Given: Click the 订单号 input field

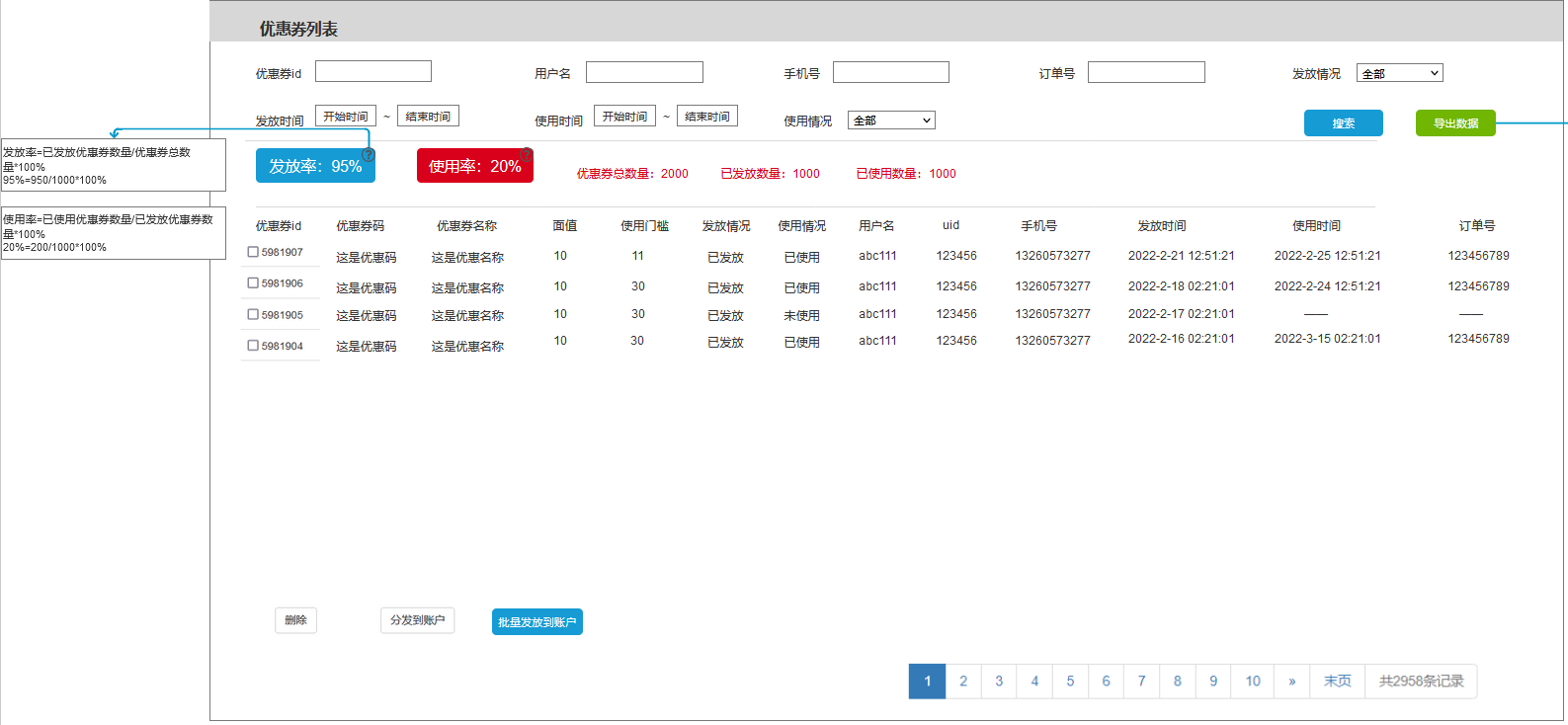Looking at the screenshot, I should (1146, 72).
